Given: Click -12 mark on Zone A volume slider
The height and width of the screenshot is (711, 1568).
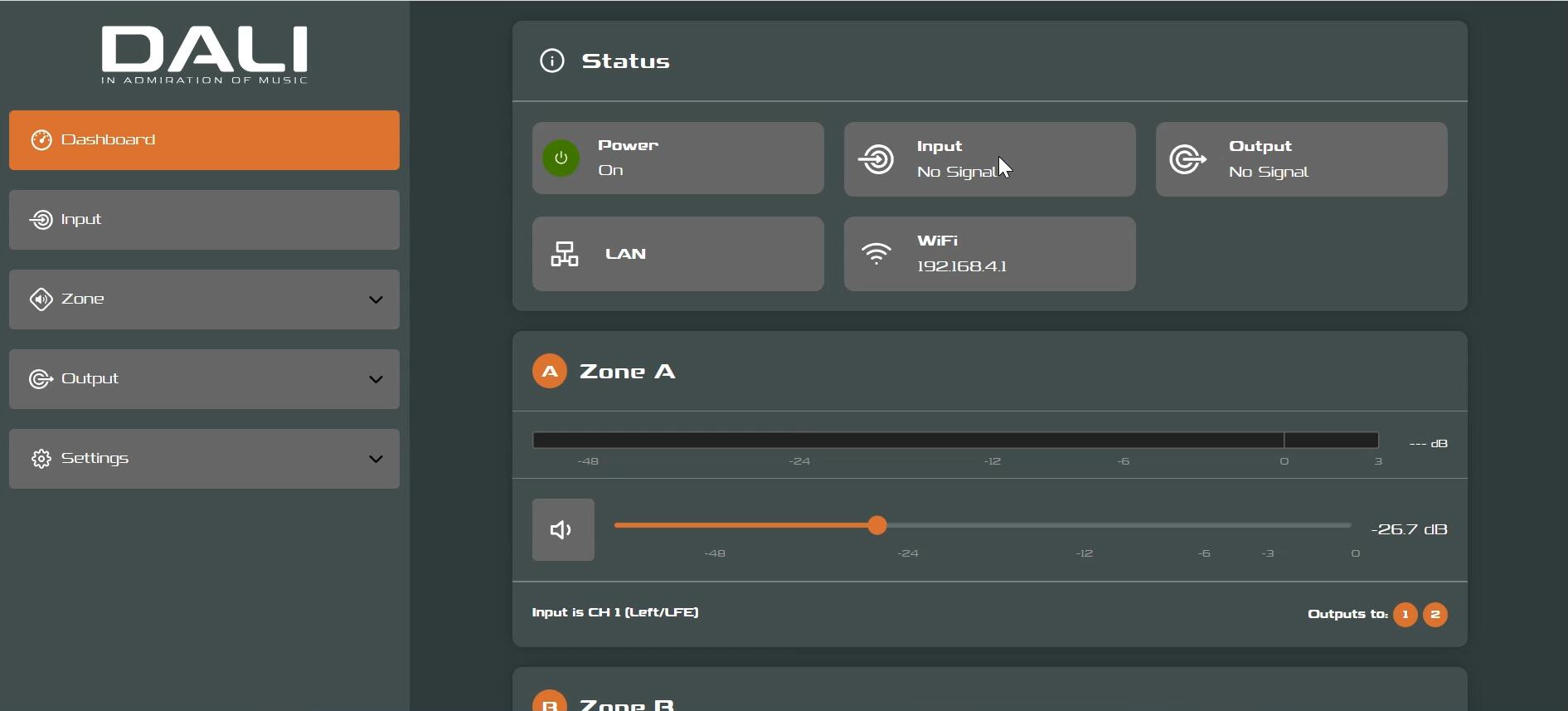Looking at the screenshot, I should pos(1085,553).
